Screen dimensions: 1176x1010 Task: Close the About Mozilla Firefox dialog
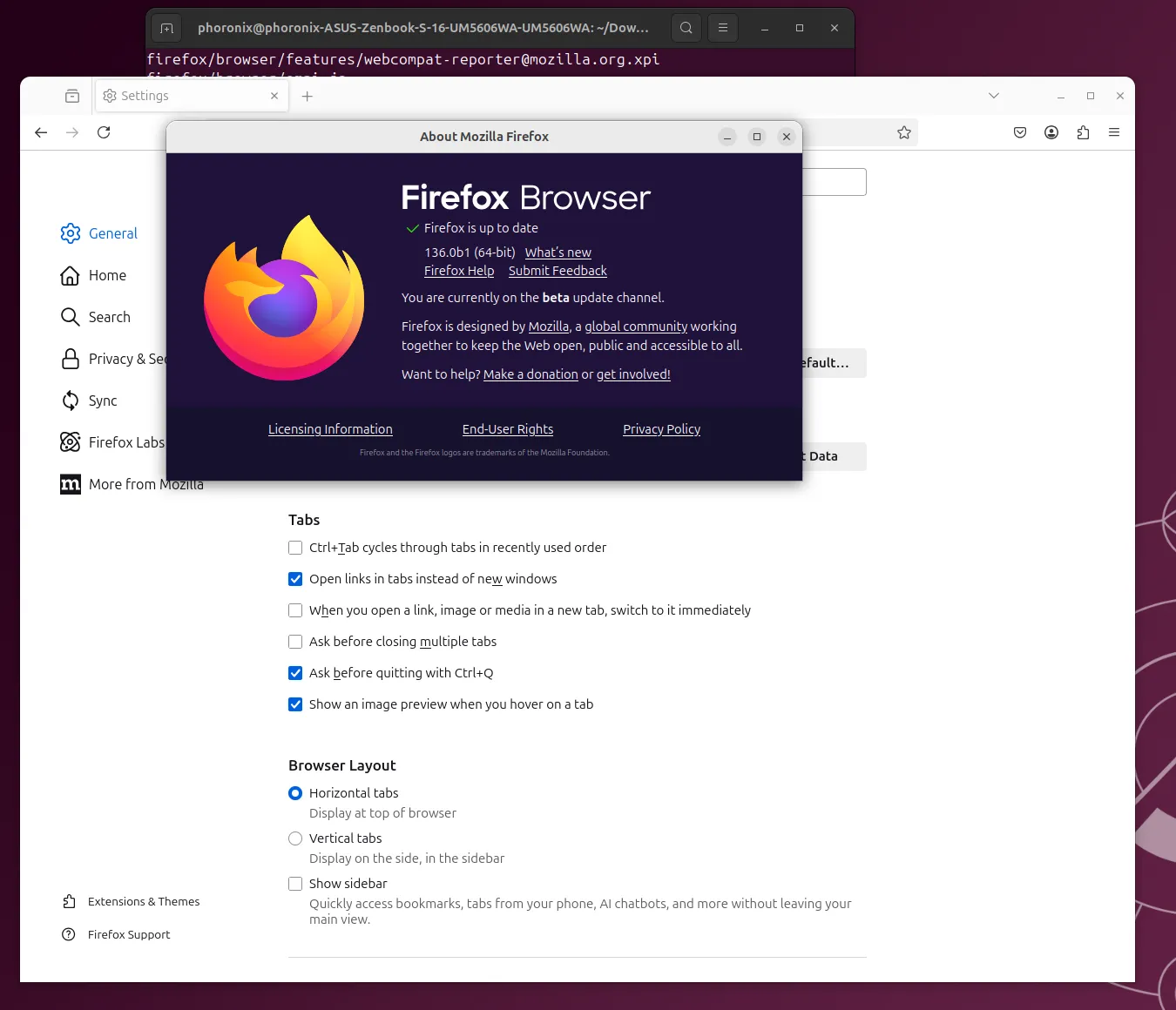(x=787, y=137)
